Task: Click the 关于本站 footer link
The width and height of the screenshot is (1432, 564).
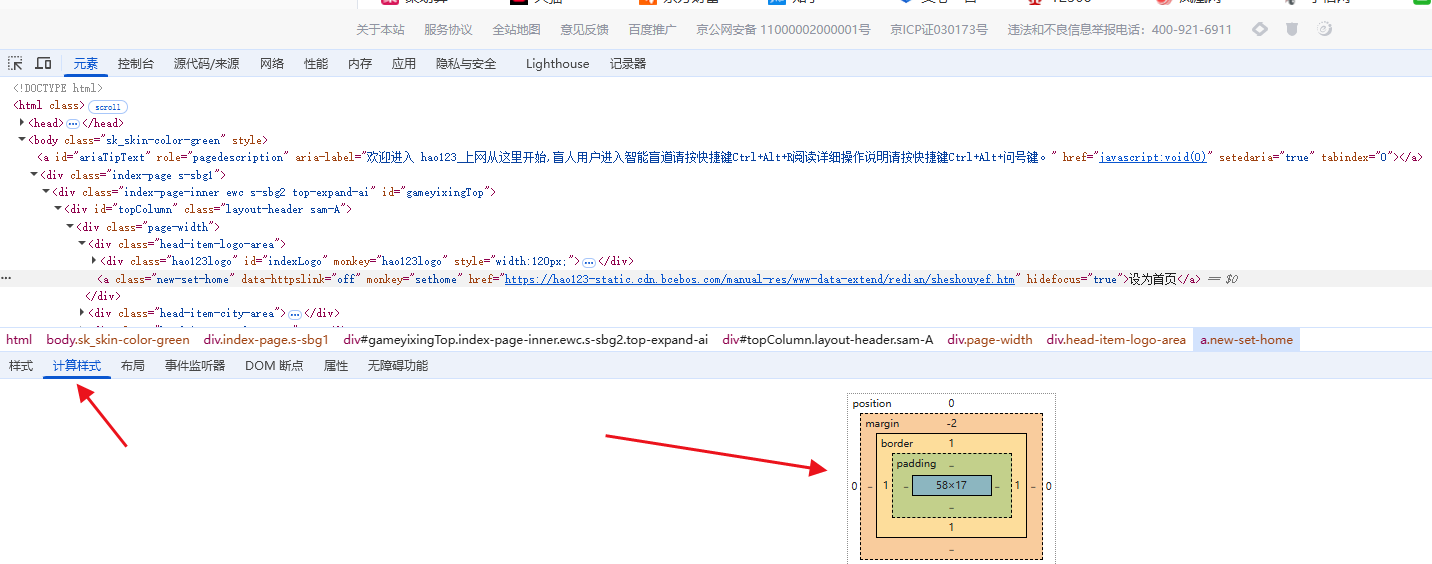Action: point(381,30)
